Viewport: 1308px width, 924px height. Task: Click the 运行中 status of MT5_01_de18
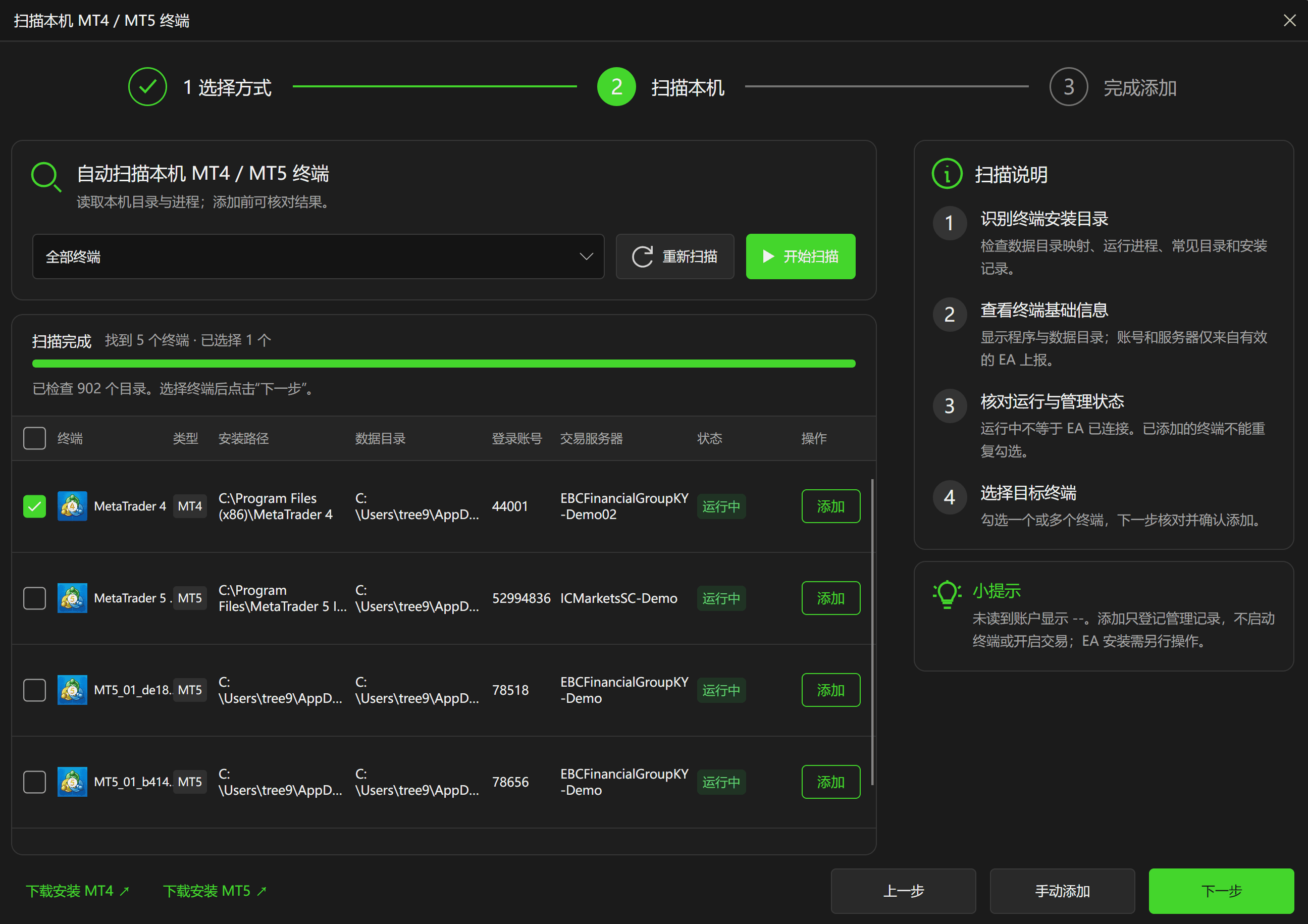(721, 690)
